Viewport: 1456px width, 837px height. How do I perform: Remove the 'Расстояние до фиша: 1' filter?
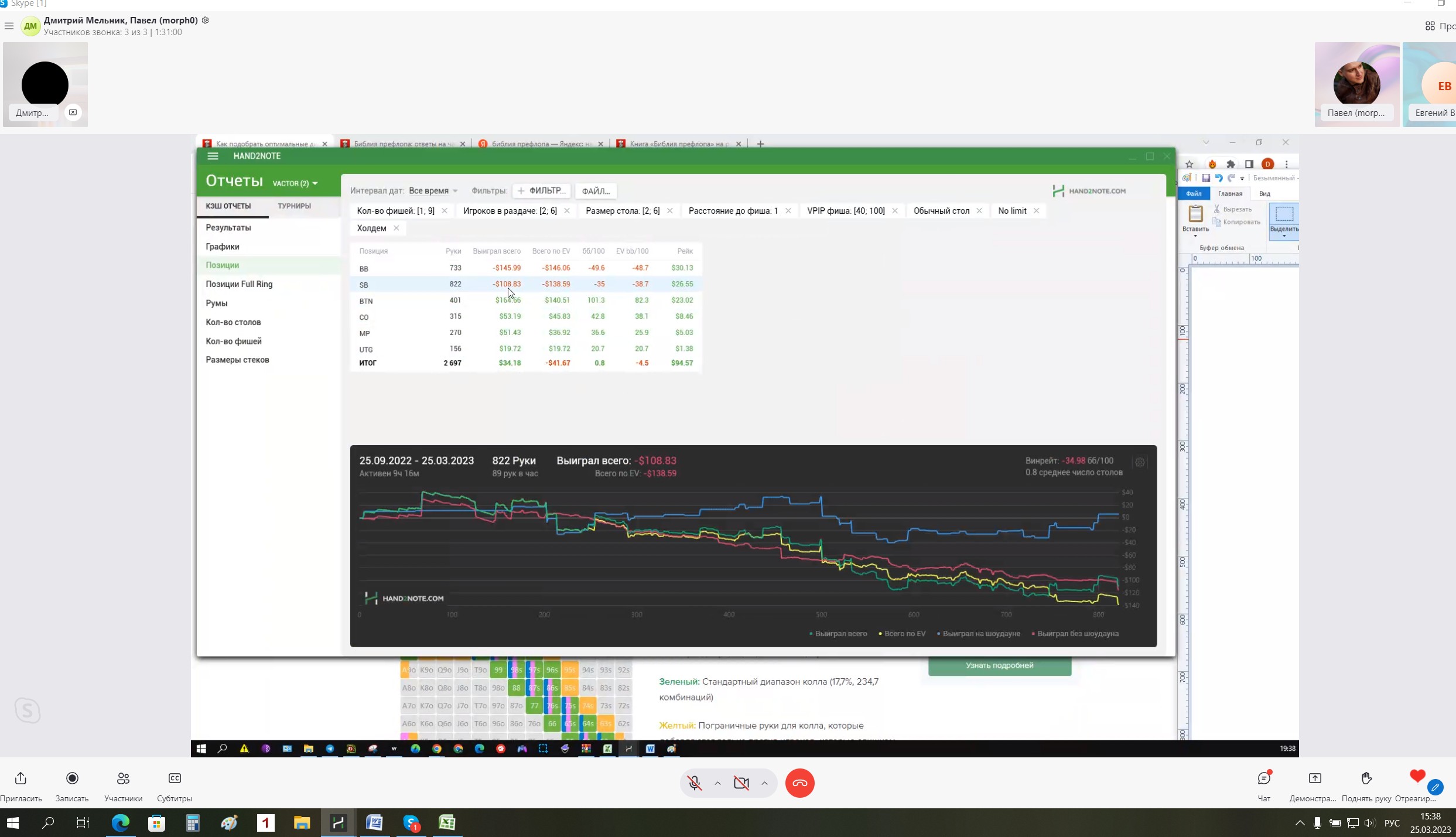tap(788, 211)
